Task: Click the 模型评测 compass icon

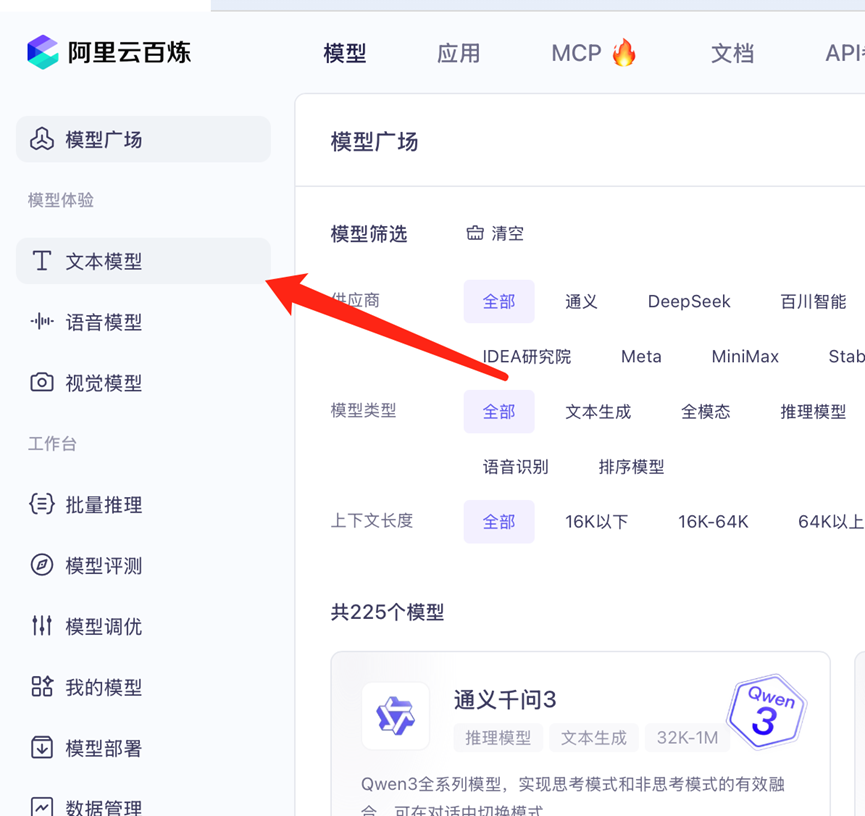Action: (42, 565)
